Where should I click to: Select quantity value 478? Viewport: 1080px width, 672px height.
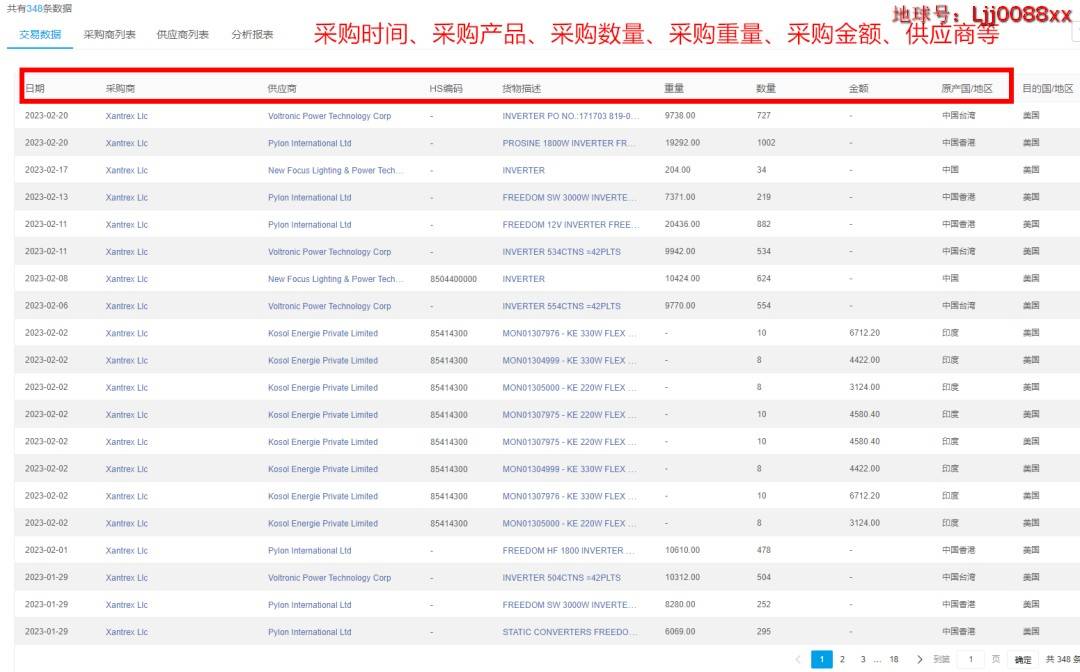(763, 549)
